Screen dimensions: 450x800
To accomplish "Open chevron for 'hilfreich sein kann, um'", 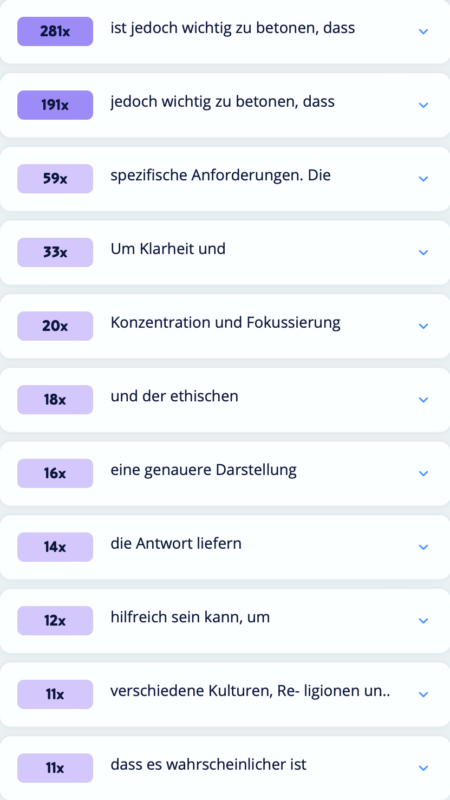I will pos(423,620).
